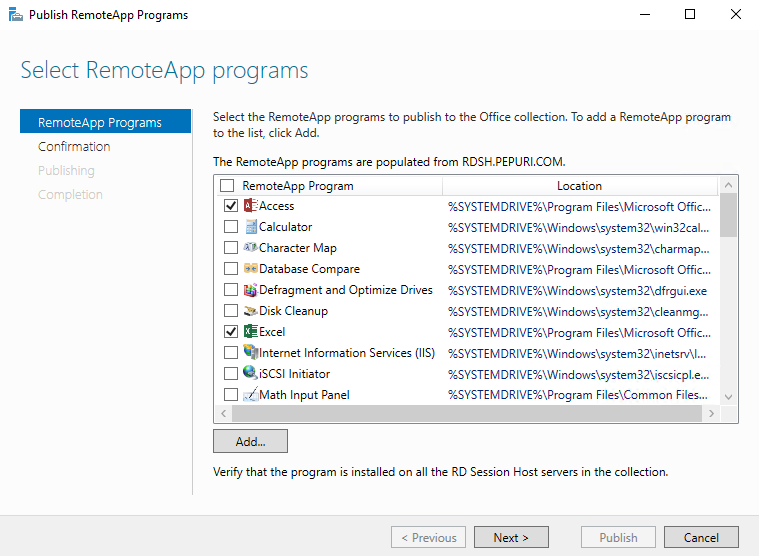Click the Add... button
The image size is (759, 556).
[250, 441]
